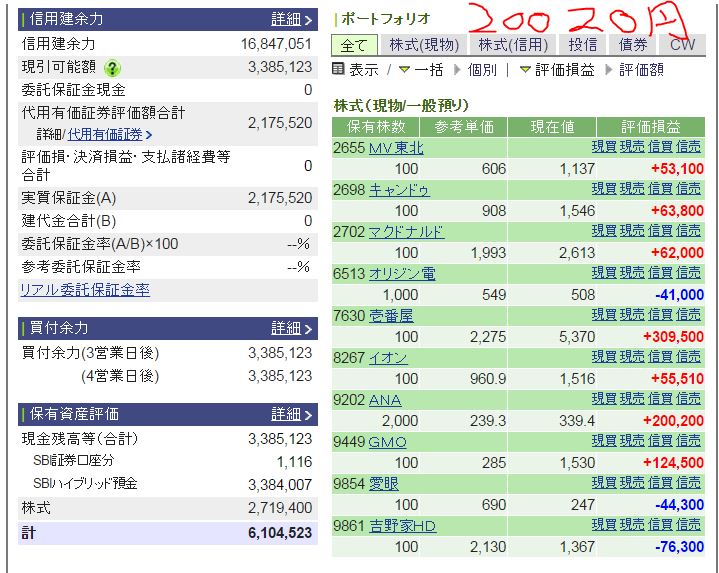Open the イオン stock link
Screen dimensions: 719x573
pyautogui.click(x=388, y=358)
